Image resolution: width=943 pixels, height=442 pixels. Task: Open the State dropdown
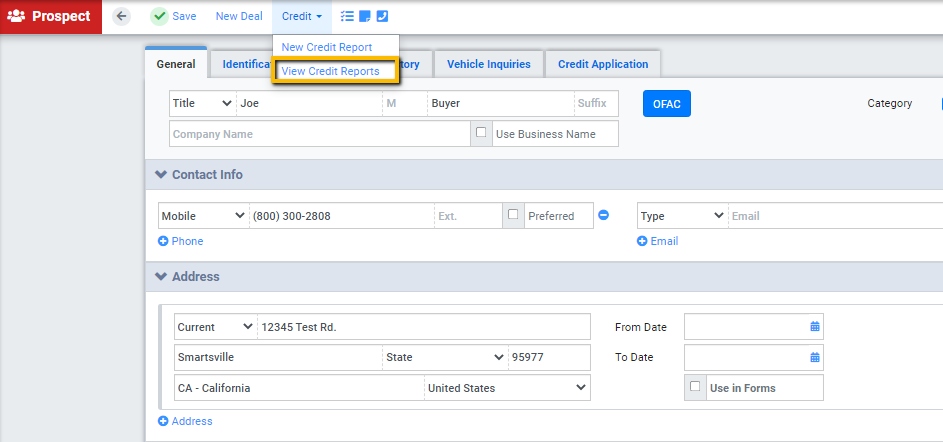[445, 357]
